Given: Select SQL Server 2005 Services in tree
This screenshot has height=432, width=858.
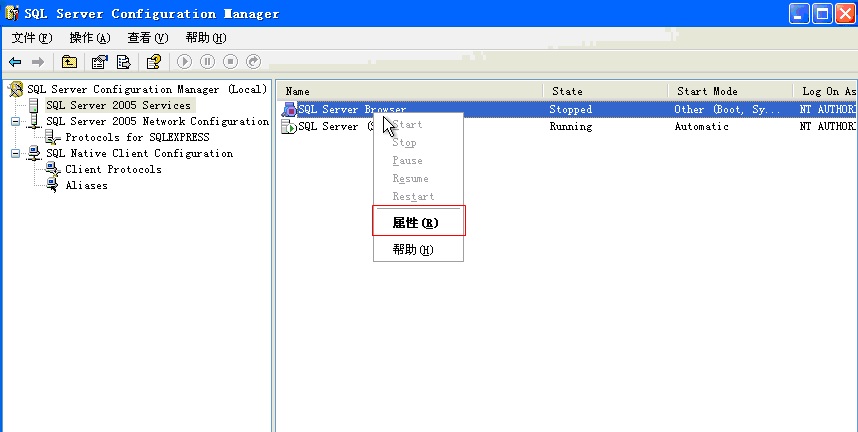Looking at the screenshot, I should (x=118, y=105).
